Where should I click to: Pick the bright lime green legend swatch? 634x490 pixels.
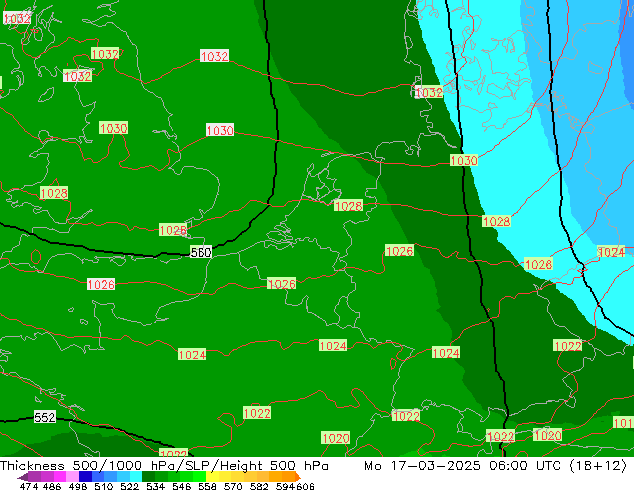coord(200,477)
